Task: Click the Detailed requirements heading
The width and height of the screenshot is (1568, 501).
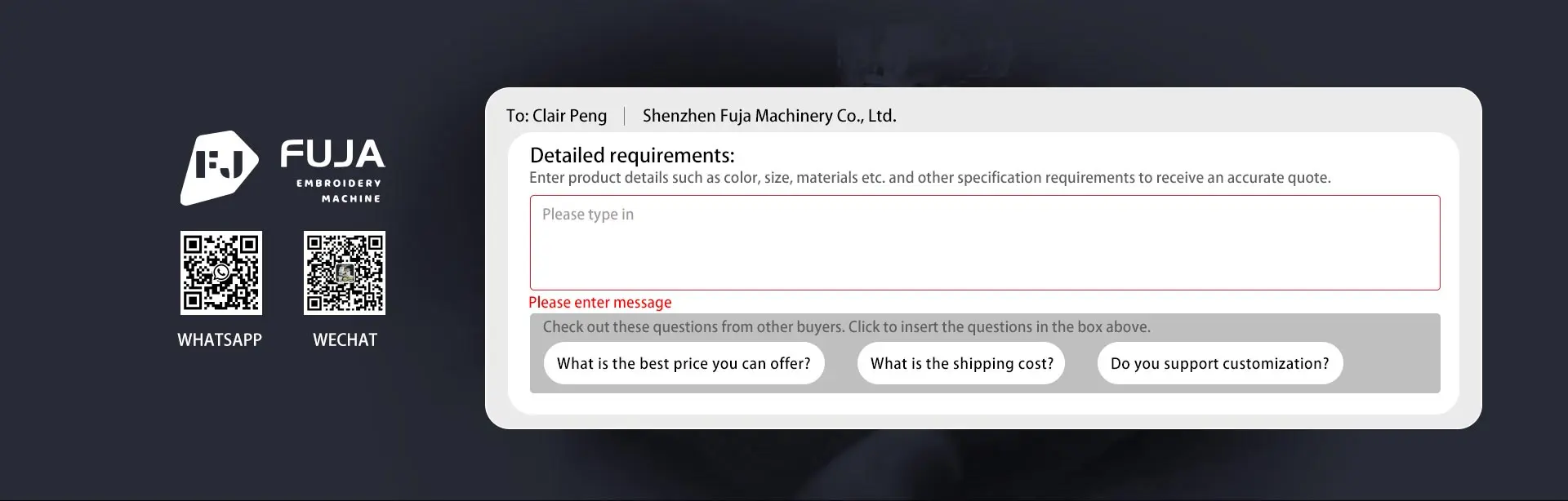Action: point(632,155)
